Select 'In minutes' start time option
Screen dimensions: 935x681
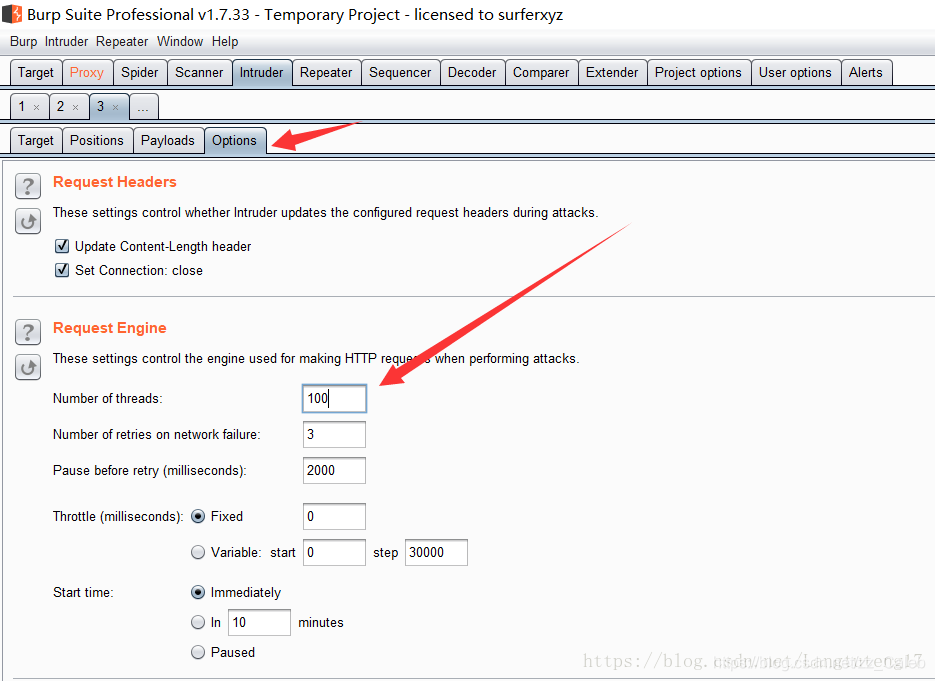(198, 622)
